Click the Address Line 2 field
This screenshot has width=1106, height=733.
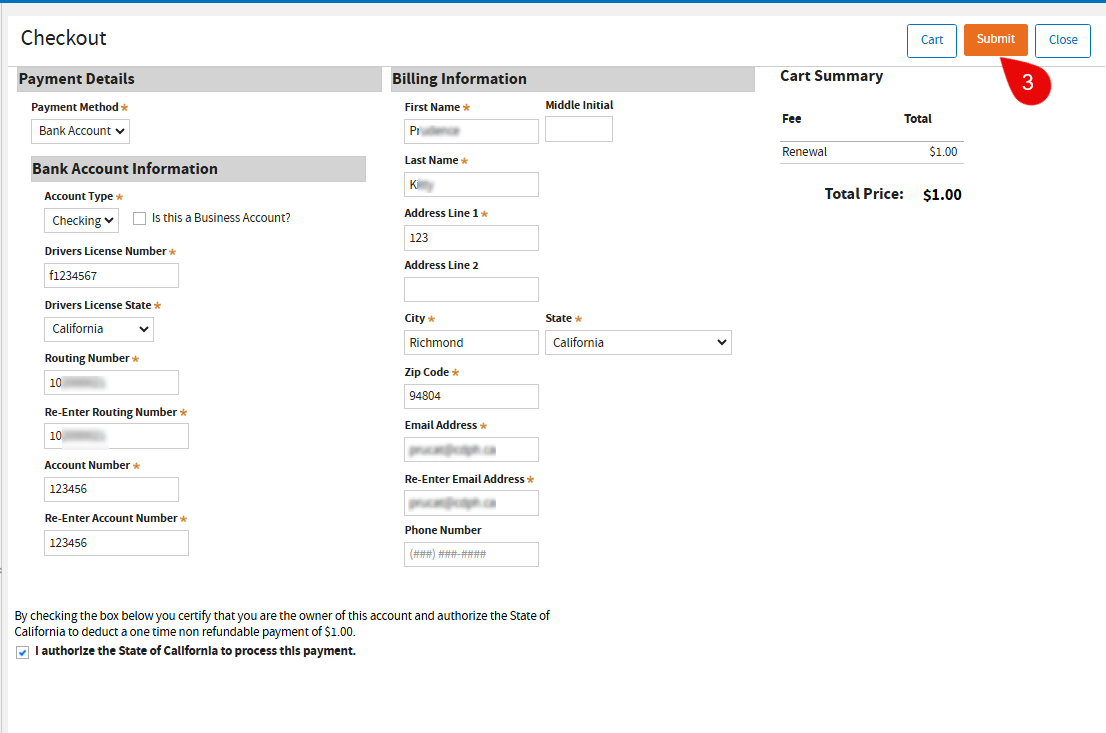[x=471, y=290]
